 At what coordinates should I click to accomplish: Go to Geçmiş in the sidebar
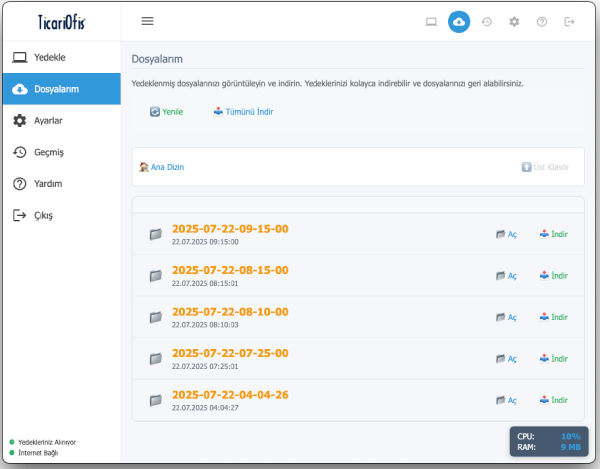(48, 152)
